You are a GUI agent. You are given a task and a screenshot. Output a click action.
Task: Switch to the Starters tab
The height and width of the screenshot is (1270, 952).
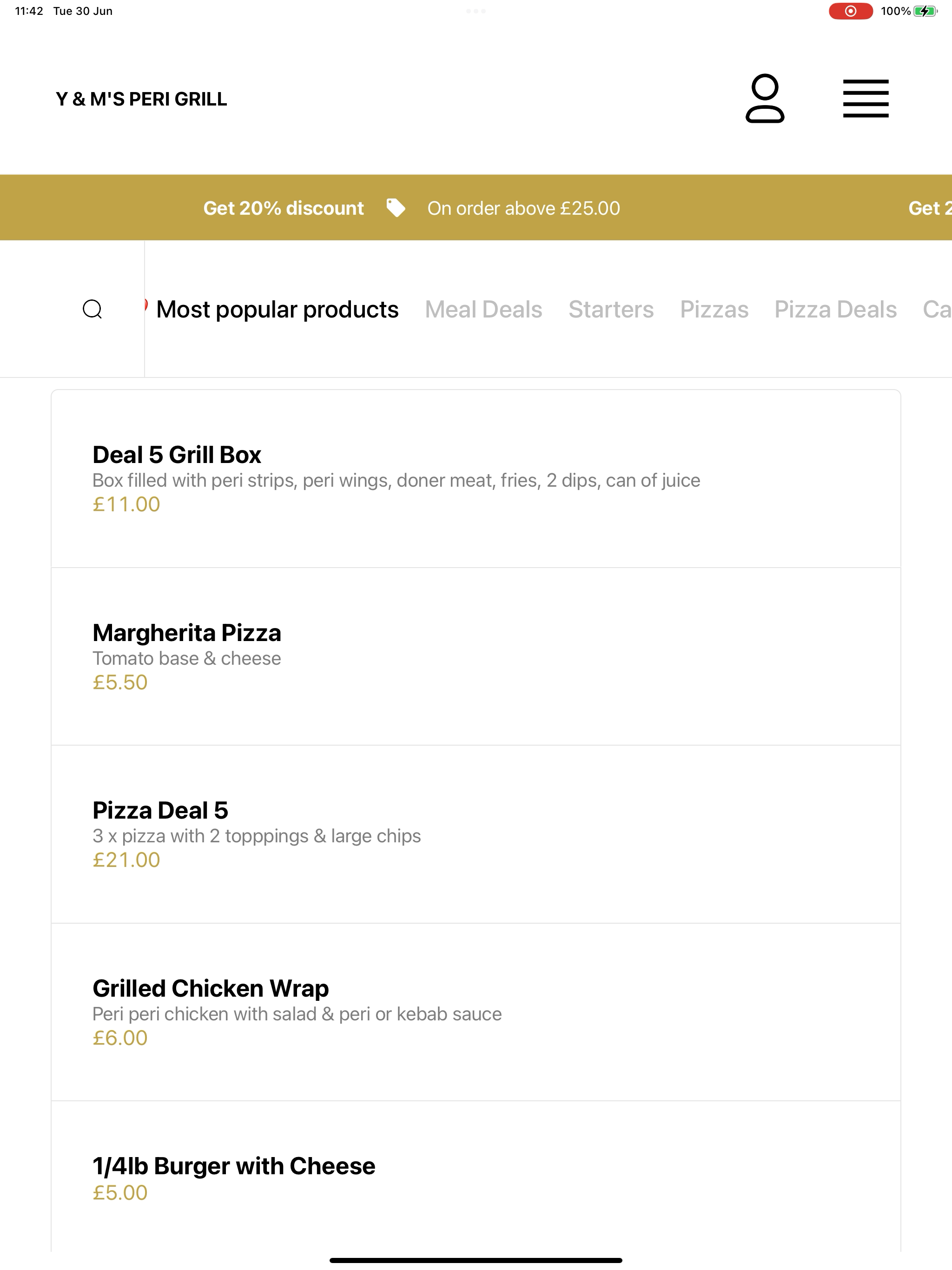611,310
